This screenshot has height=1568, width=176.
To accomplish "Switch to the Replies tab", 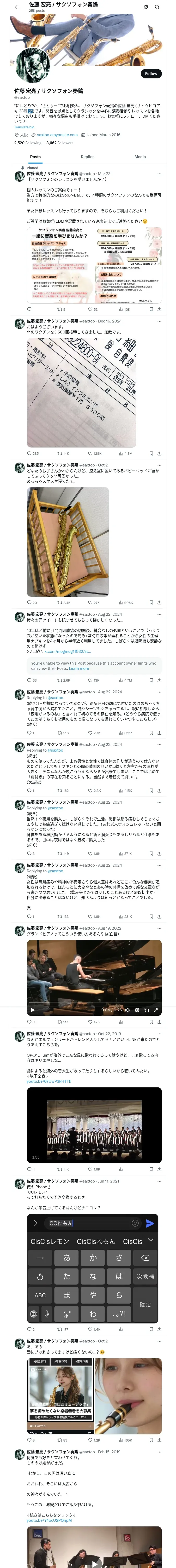I will click(x=87, y=157).
